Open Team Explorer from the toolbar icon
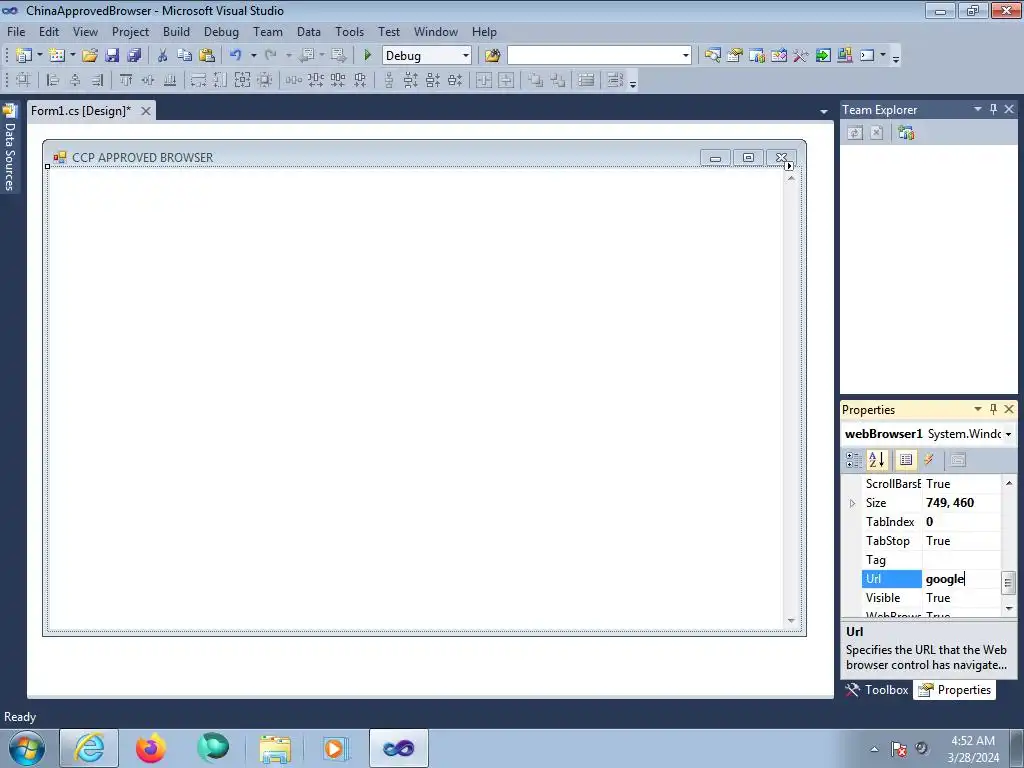 click(757, 56)
